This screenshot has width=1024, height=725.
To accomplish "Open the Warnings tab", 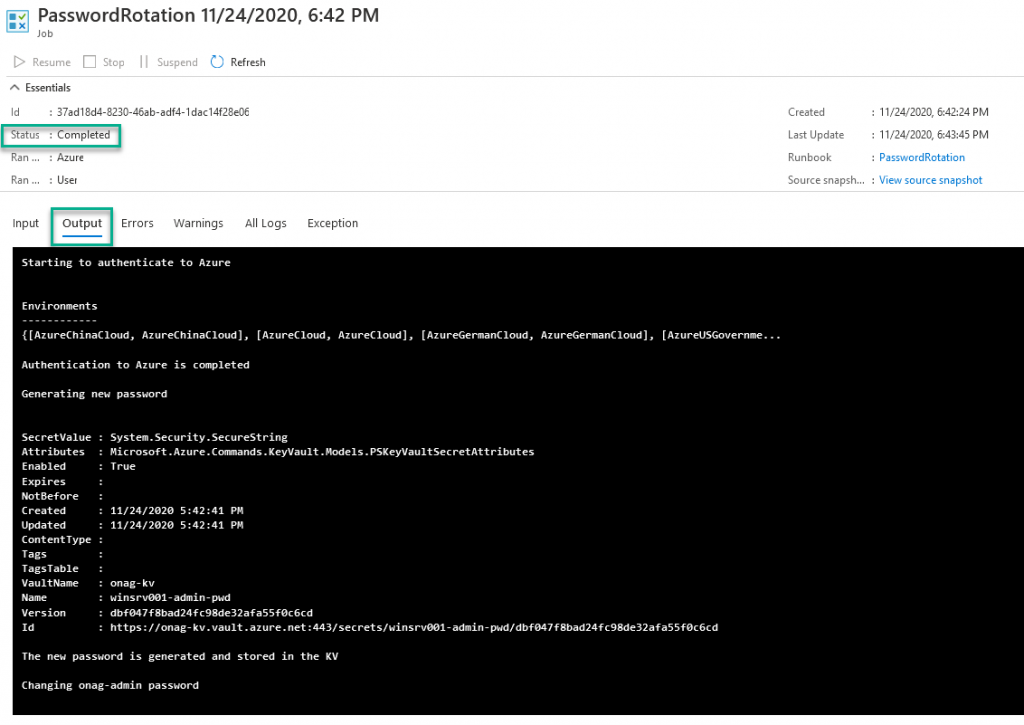I will [x=199, y=223].
